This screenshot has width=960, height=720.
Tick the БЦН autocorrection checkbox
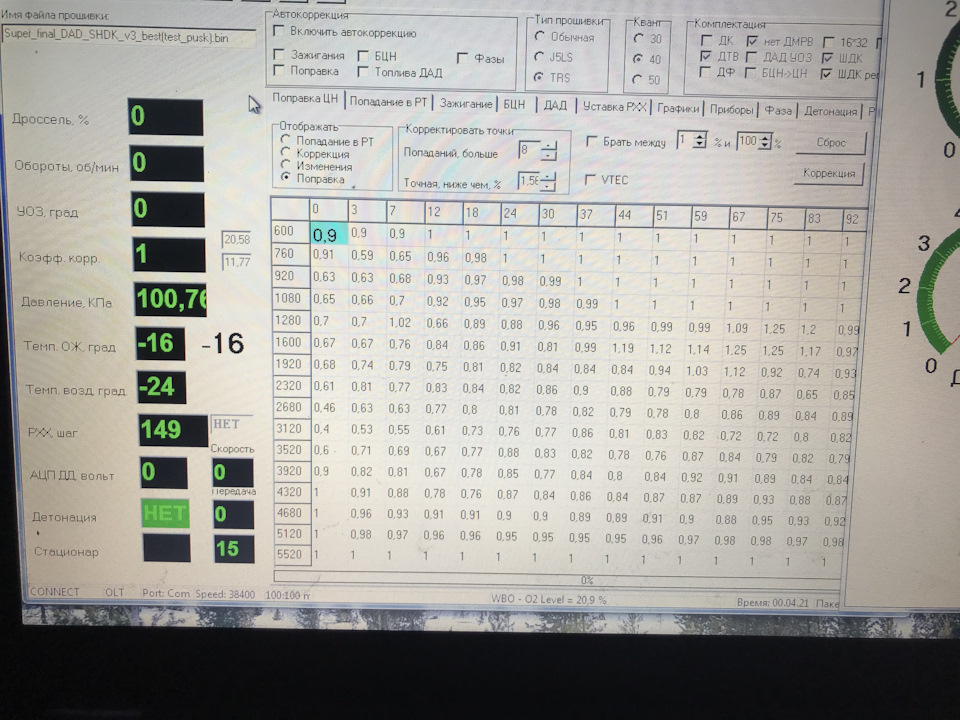click(363, 56)
